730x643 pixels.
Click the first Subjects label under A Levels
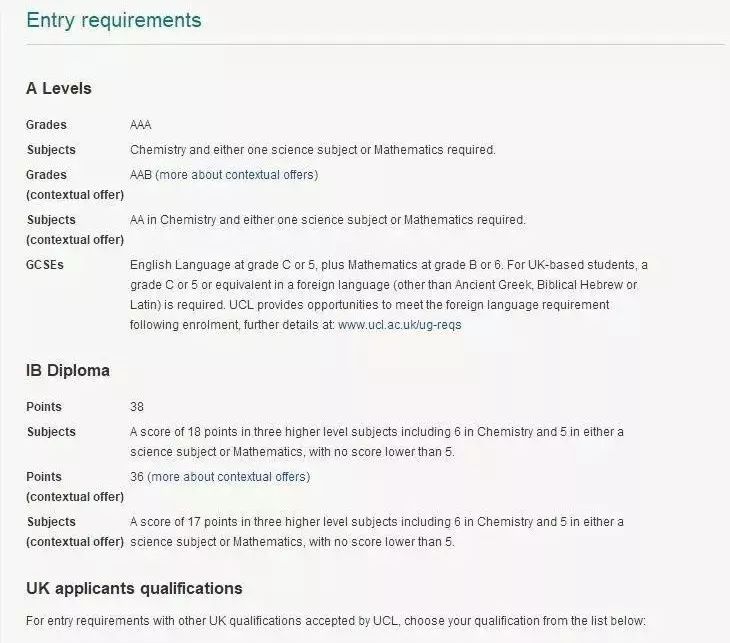click(51, 150)
